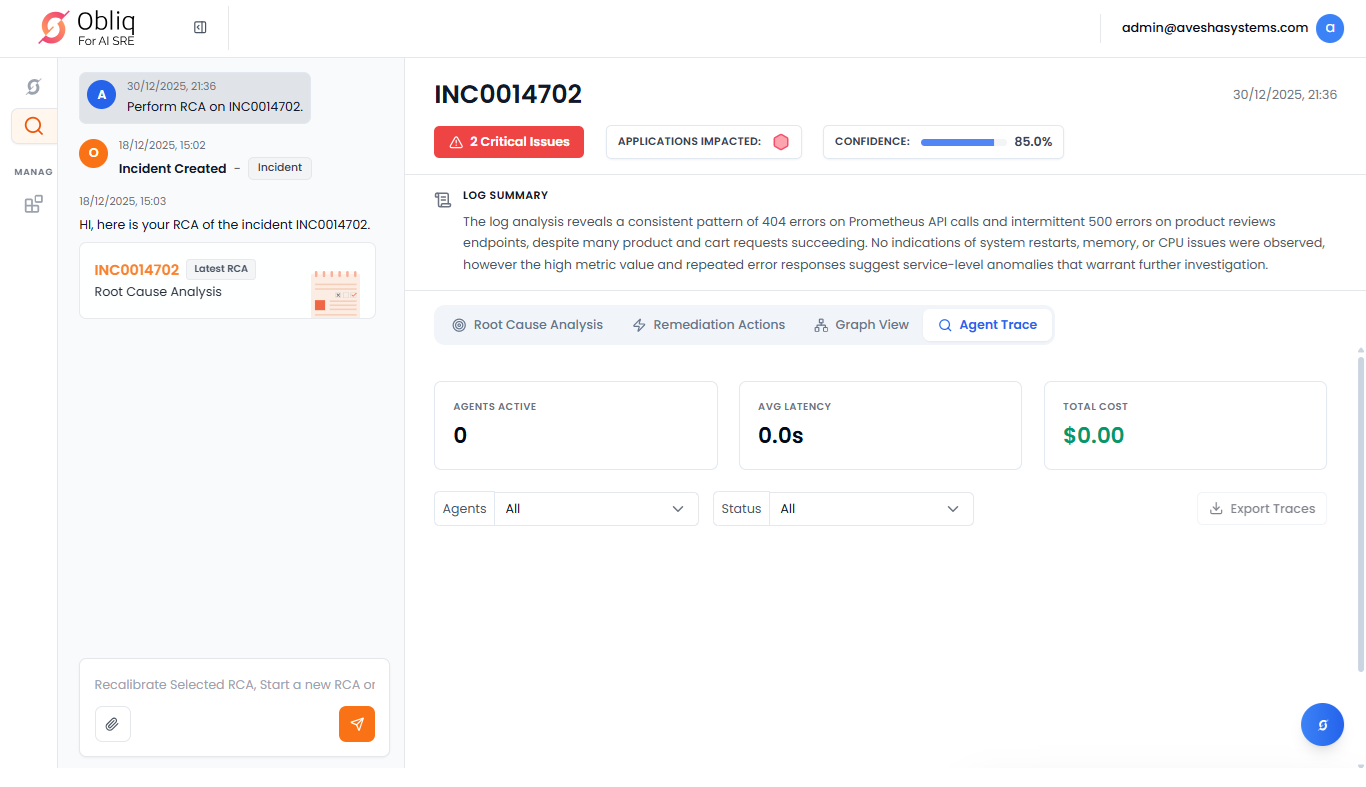This screenshot has height=787, width=1366.
Task: Switch to the Graph View tab
Action: click(x=861, y=325)
